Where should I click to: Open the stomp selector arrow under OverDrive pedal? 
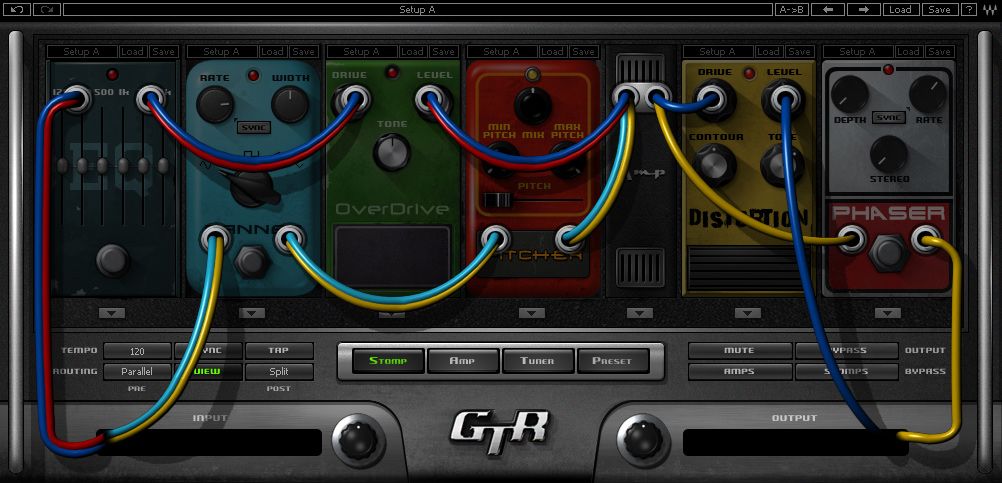(391, 313)
